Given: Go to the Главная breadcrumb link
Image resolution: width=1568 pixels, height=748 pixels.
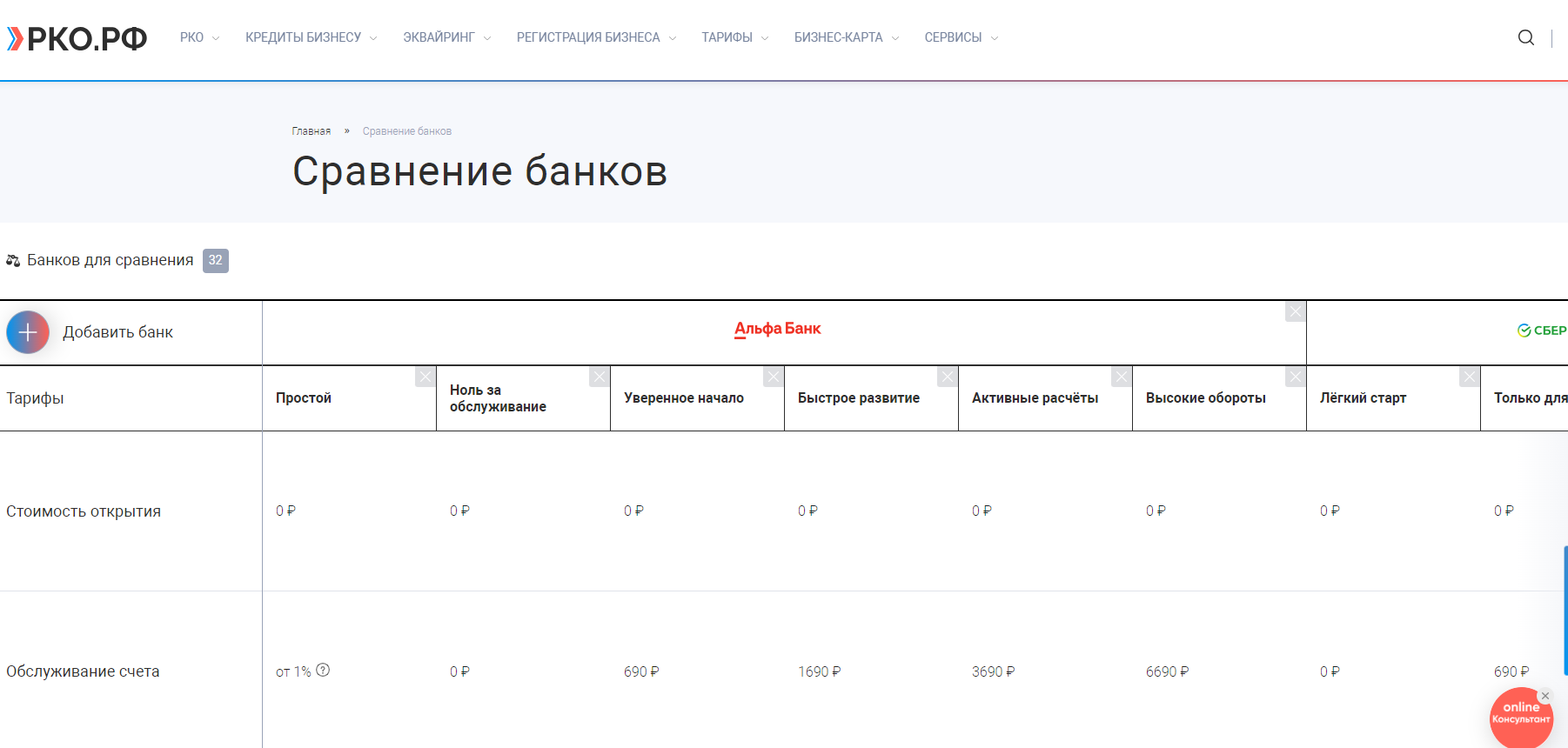Looking at the screenshot, I should [x=311, y=131].
